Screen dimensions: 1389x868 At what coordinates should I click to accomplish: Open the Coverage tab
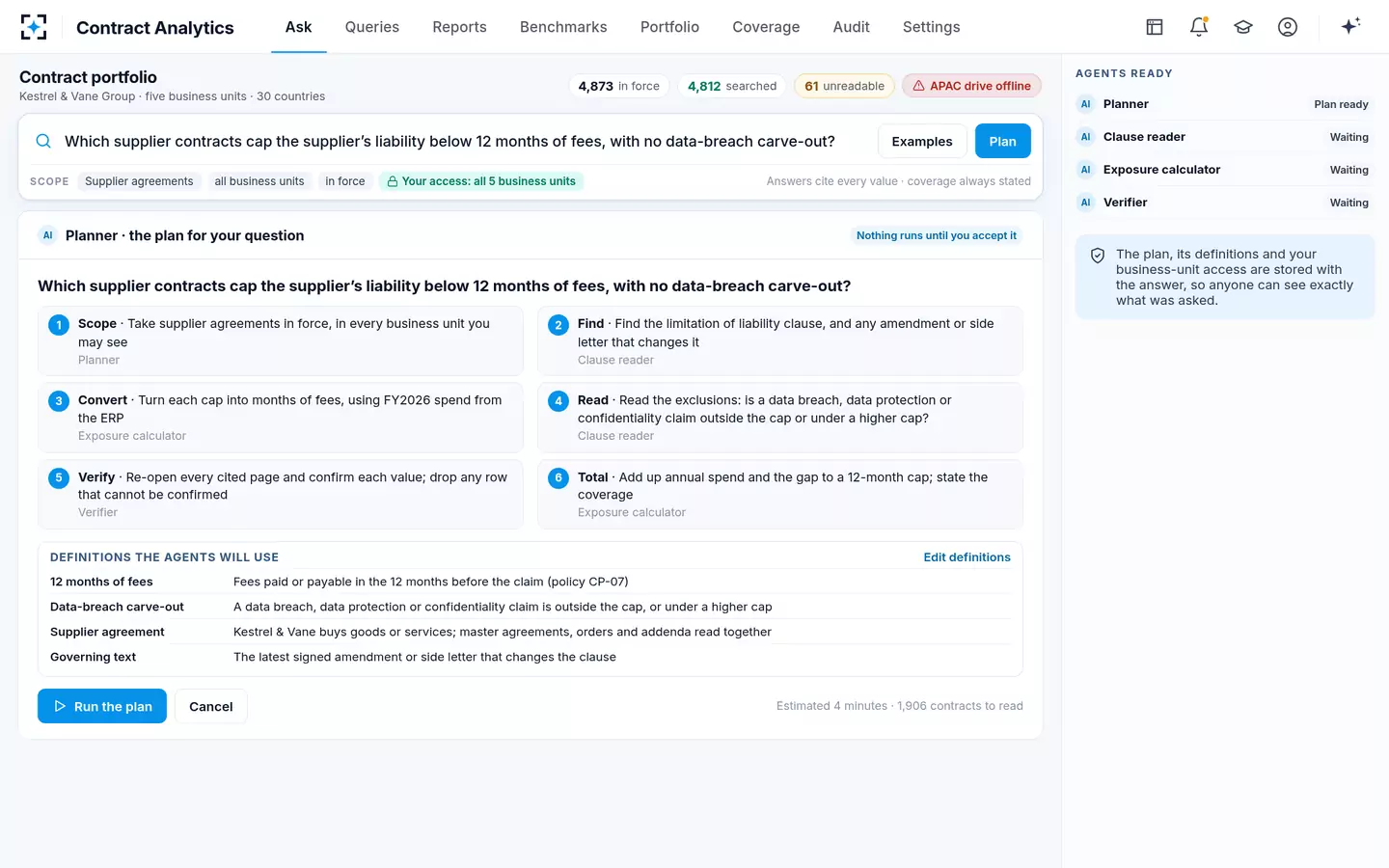pos(766,27)
